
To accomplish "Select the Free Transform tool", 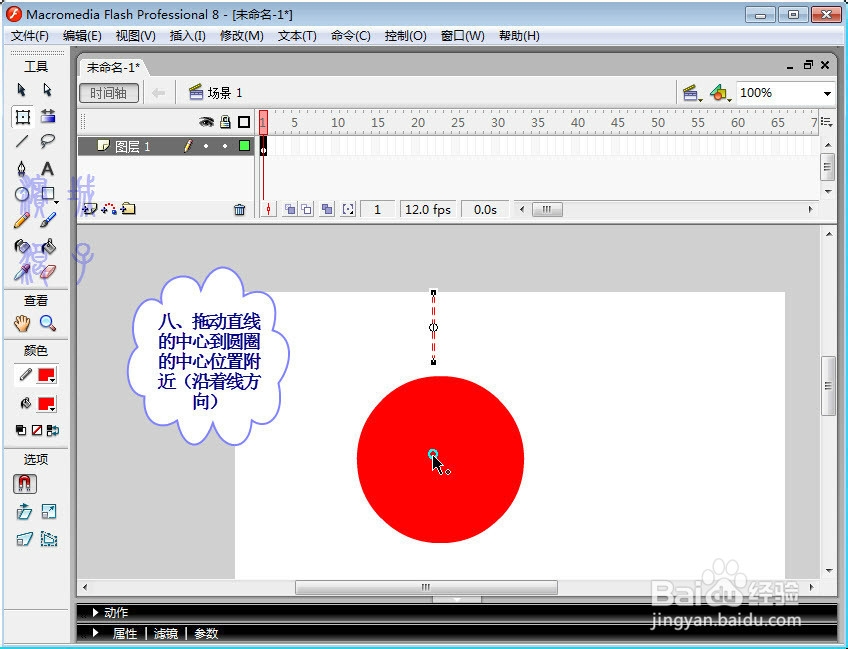I will 22,117.
